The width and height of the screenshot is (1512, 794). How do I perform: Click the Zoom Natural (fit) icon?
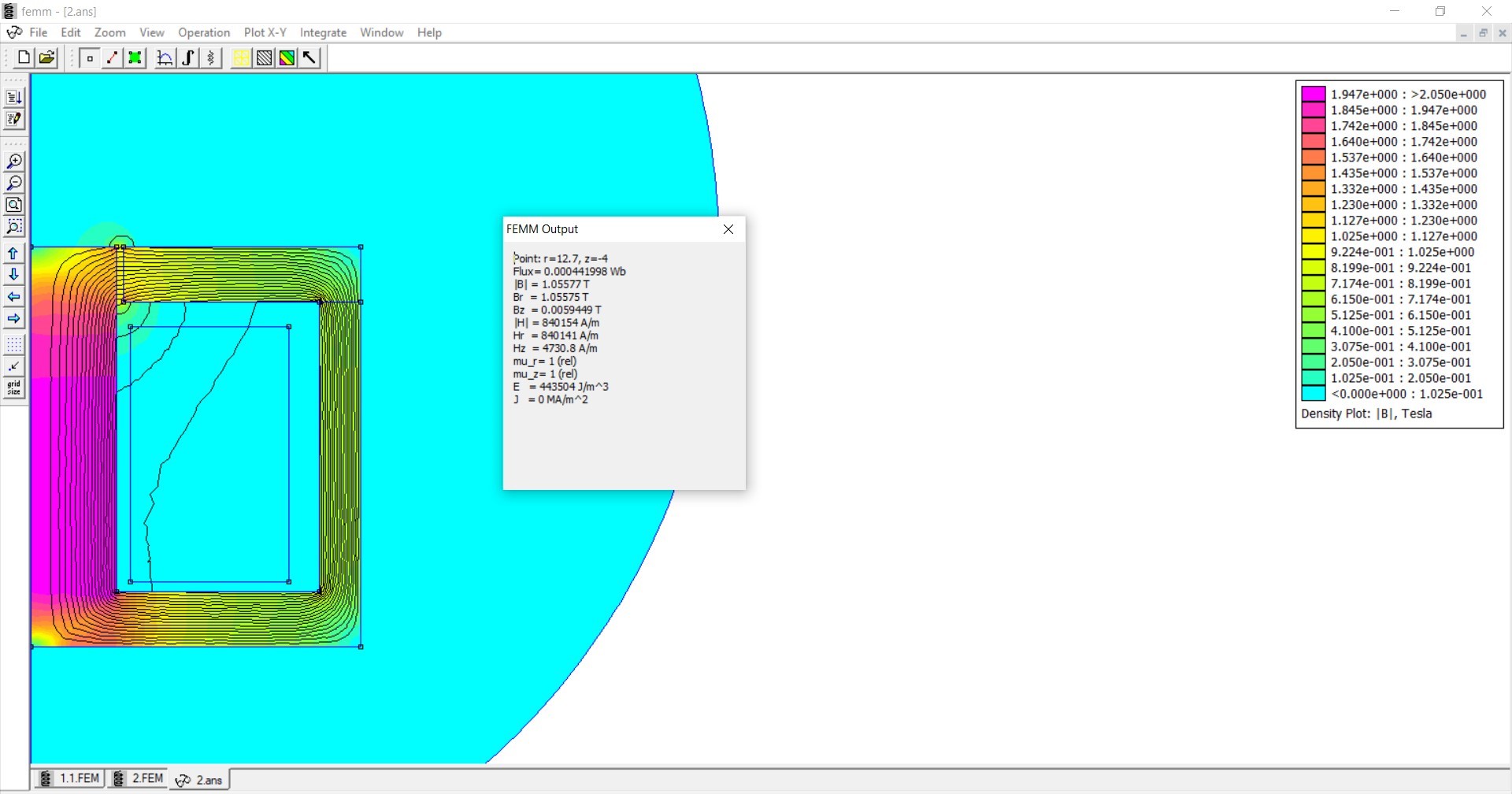[14, 205]
